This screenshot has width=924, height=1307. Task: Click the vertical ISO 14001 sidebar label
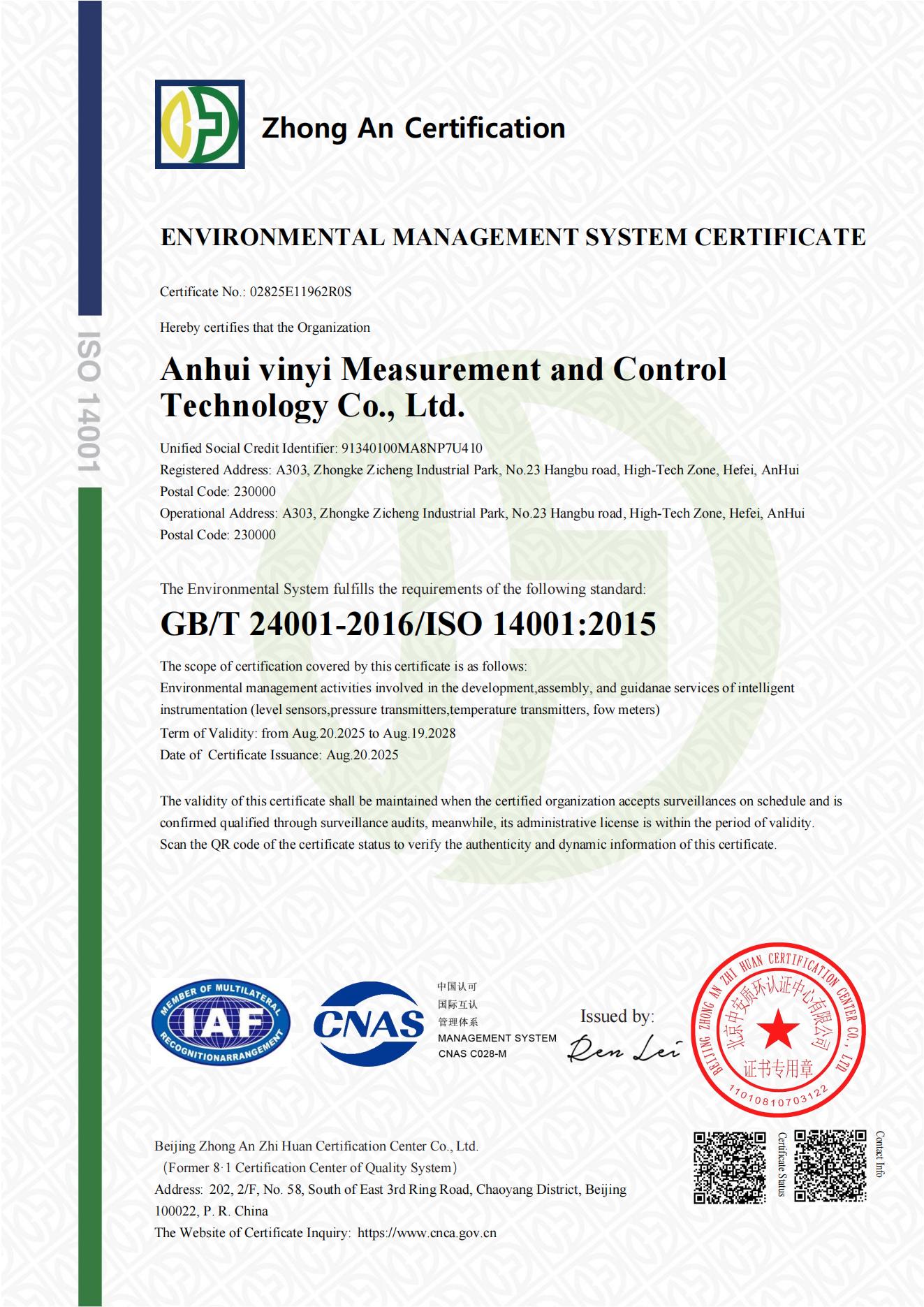pyautogui.click(x=89, y=402)
